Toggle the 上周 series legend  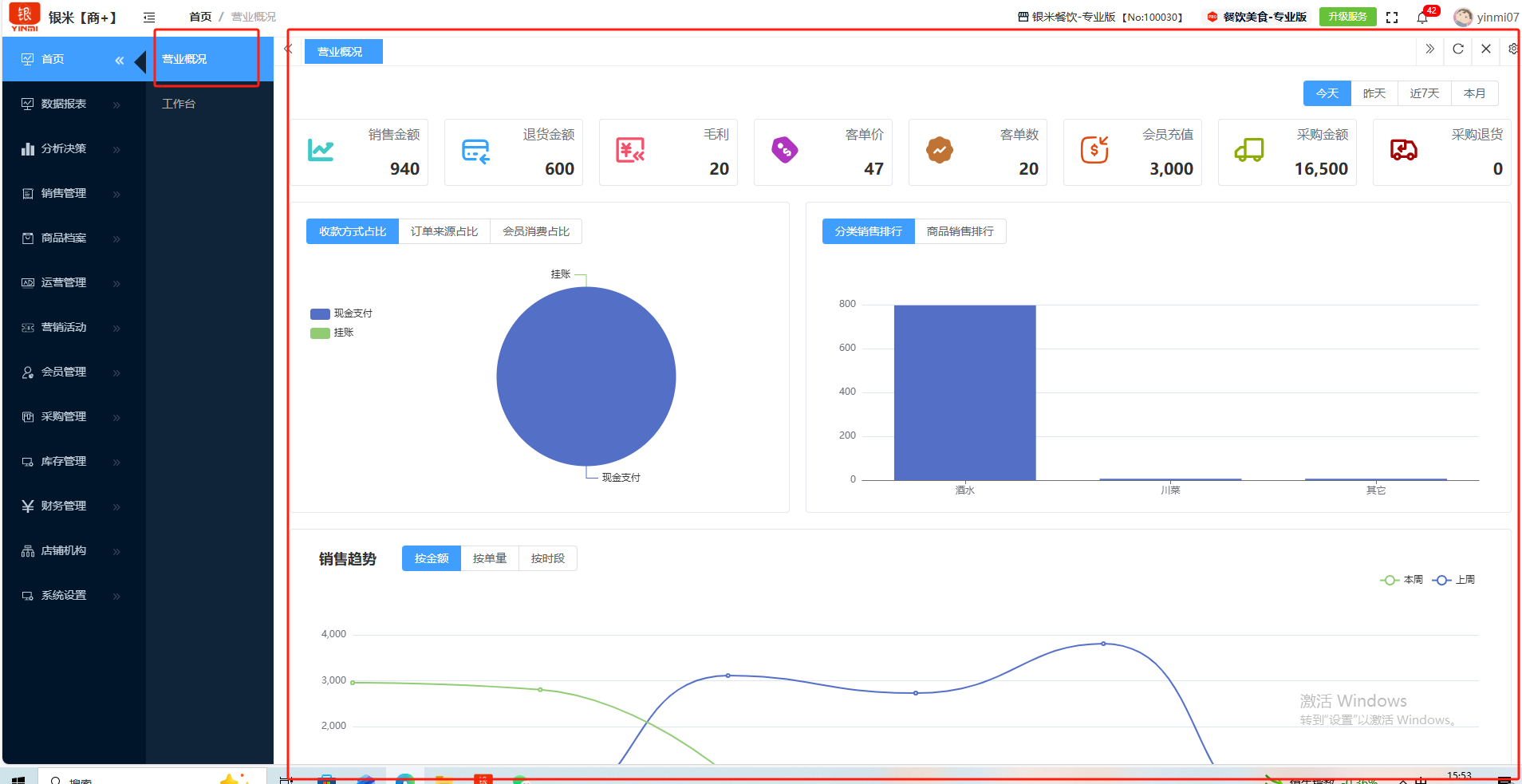point(1454,580)
